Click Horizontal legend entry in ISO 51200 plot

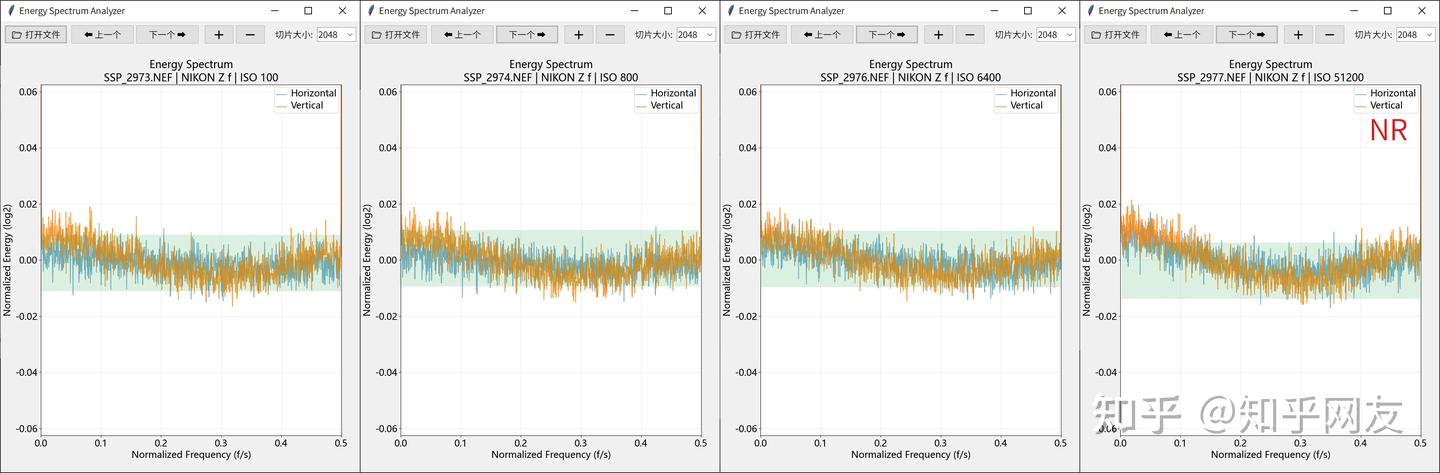(1386, 93)
